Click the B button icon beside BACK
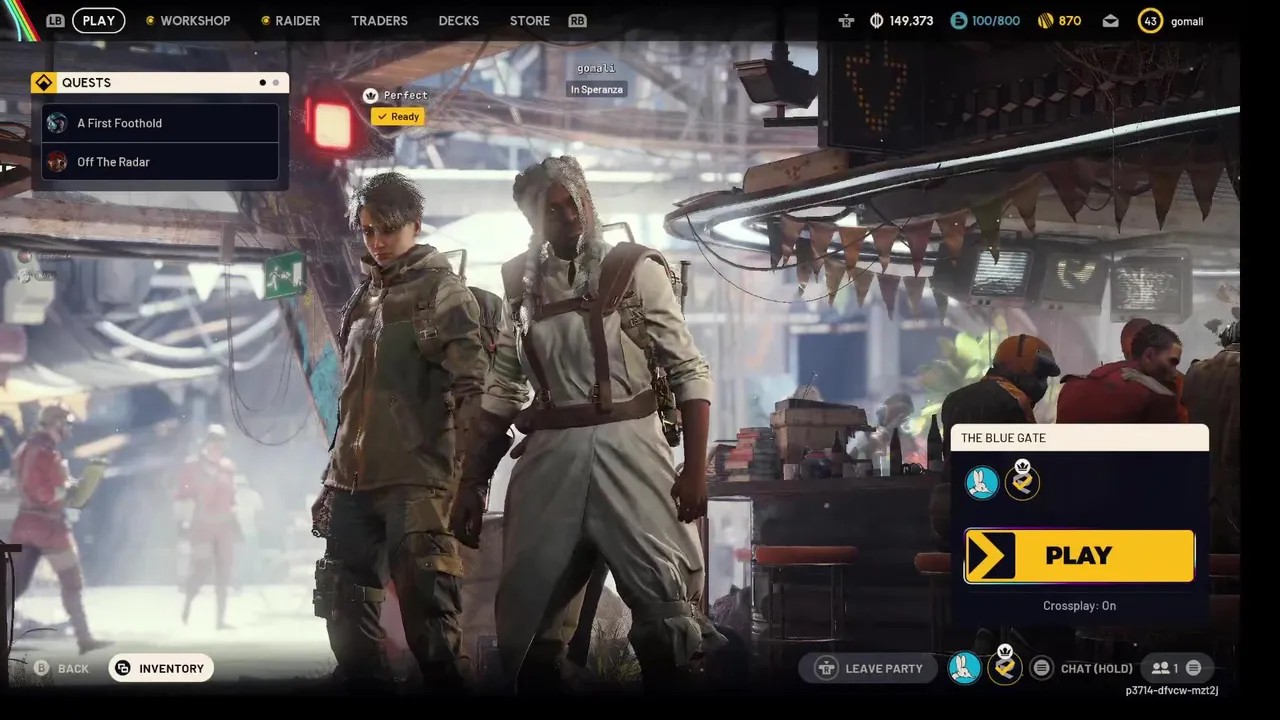 (41, 668)
